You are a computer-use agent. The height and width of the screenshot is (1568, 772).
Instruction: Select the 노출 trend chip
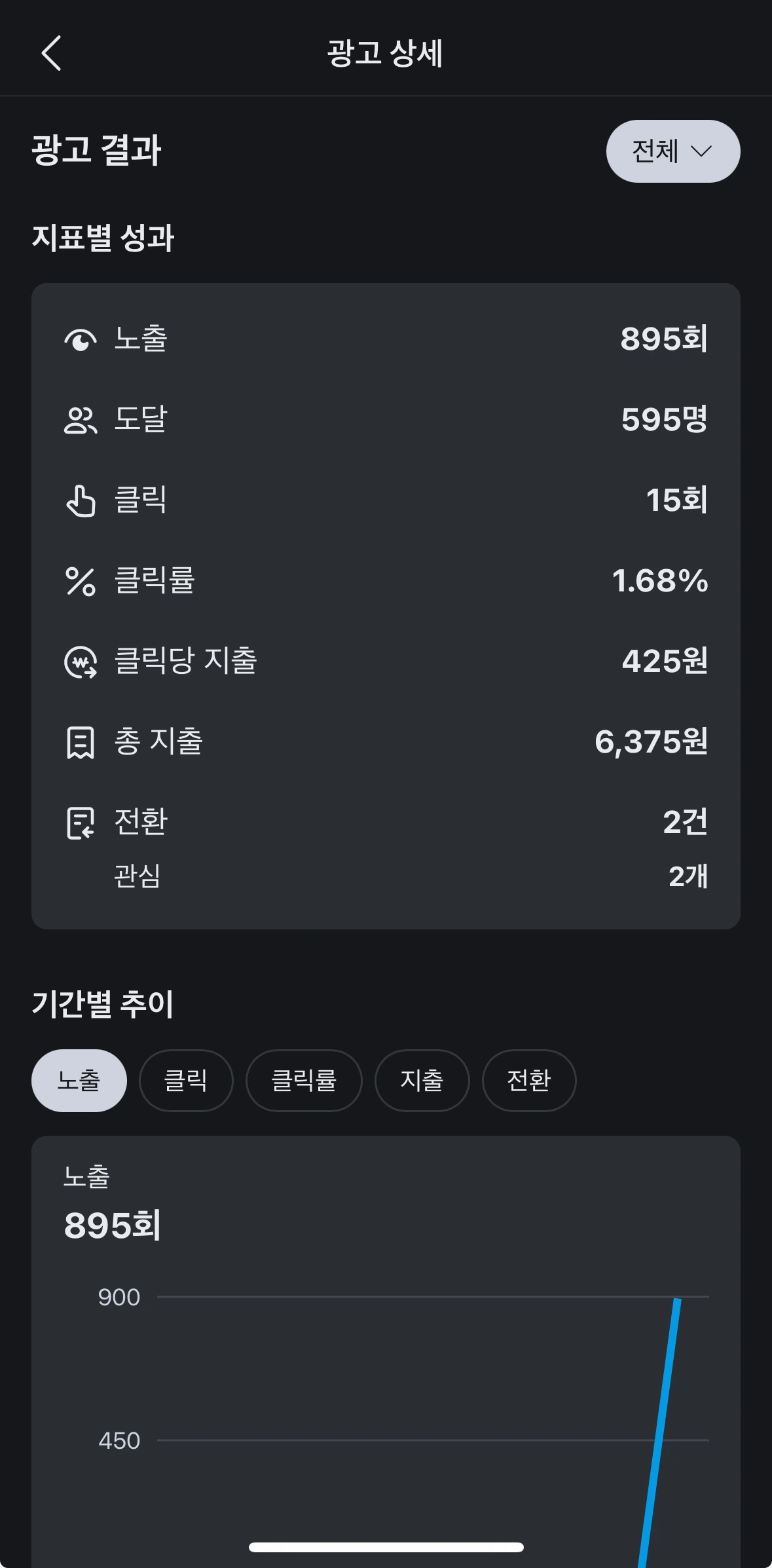click(79, 1081)
